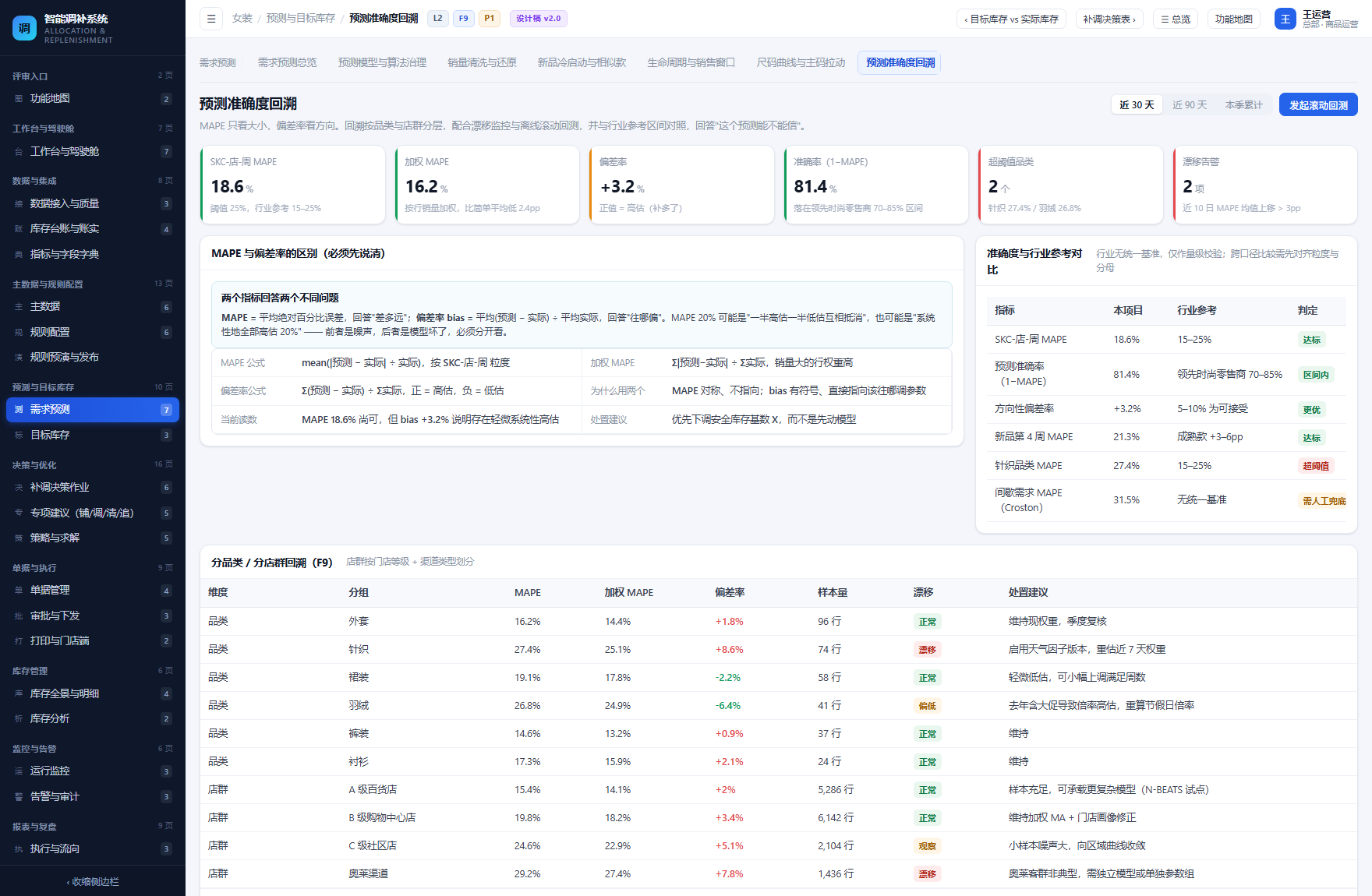
Task: Select the 近 90 天 range toggle
Action: (x=1190, y=105)
